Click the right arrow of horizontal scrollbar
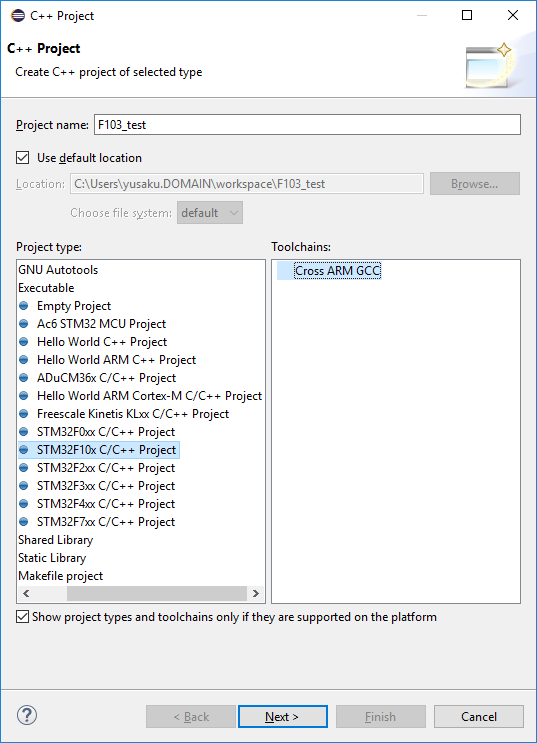The width and height of the screenshot is (537, 743). pos(256,594)
